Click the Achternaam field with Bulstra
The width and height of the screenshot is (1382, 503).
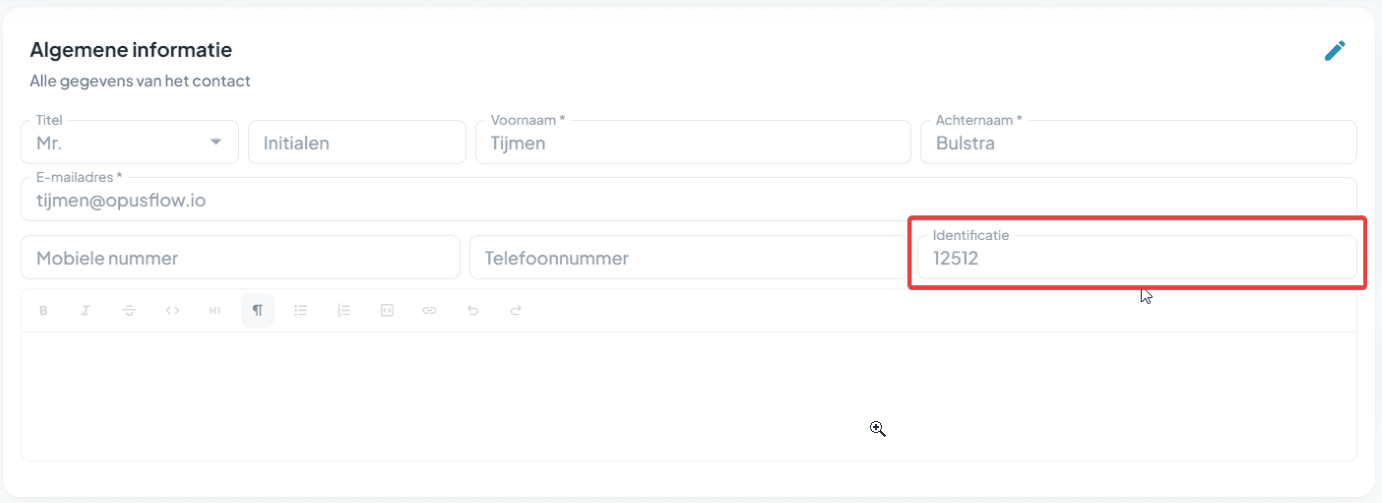(x=1137, y=143)
